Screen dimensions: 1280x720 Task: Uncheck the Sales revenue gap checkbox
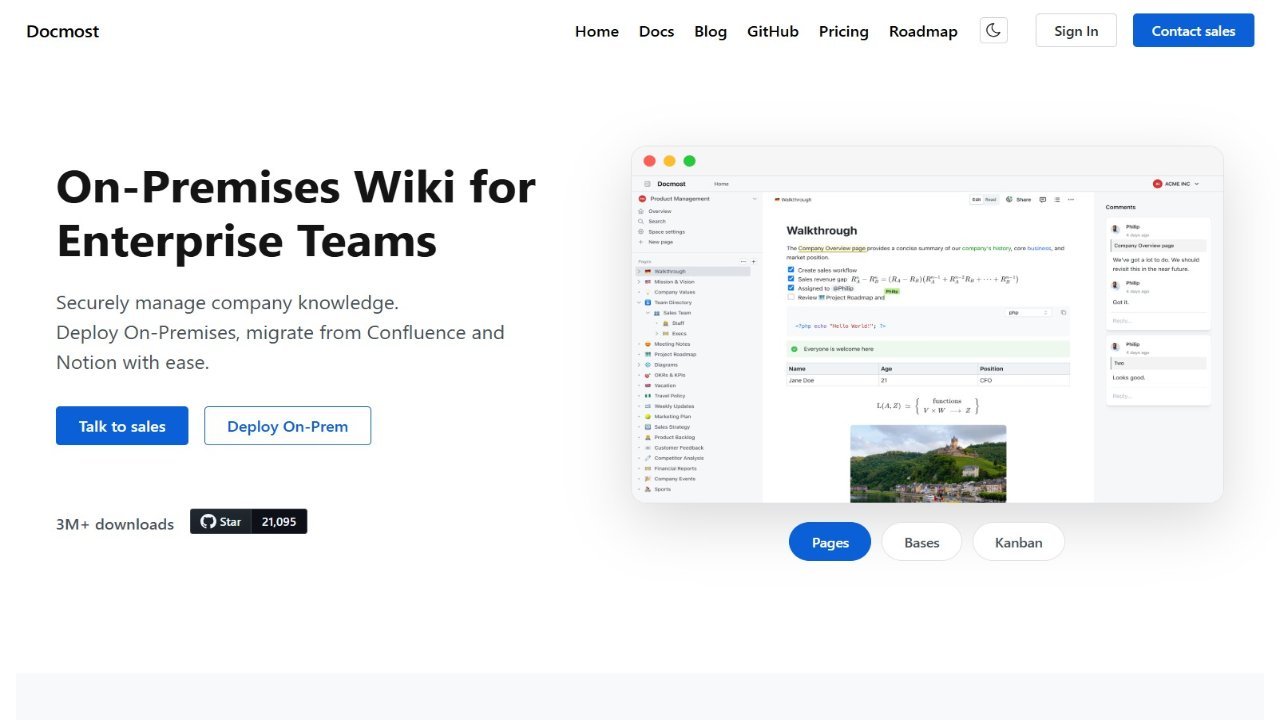point(791,279)
